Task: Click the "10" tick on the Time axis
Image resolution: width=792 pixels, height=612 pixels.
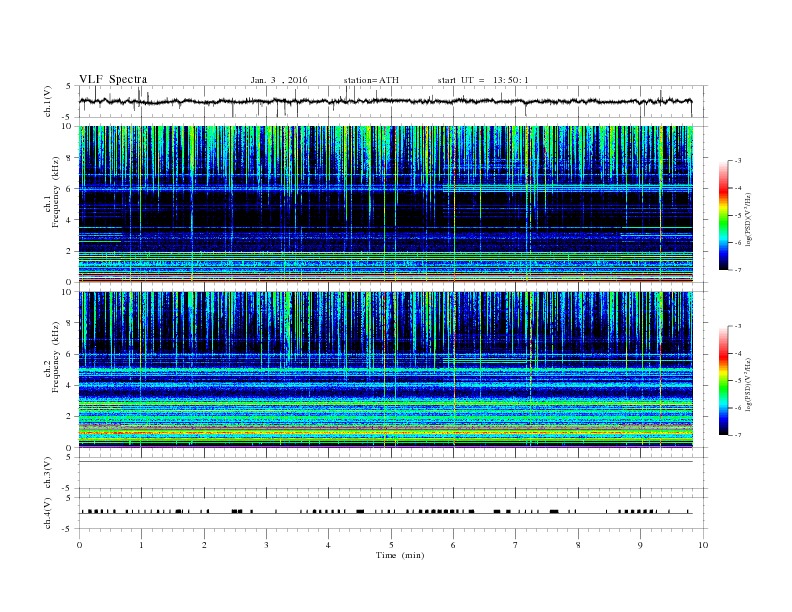Action: click(703, 545)
